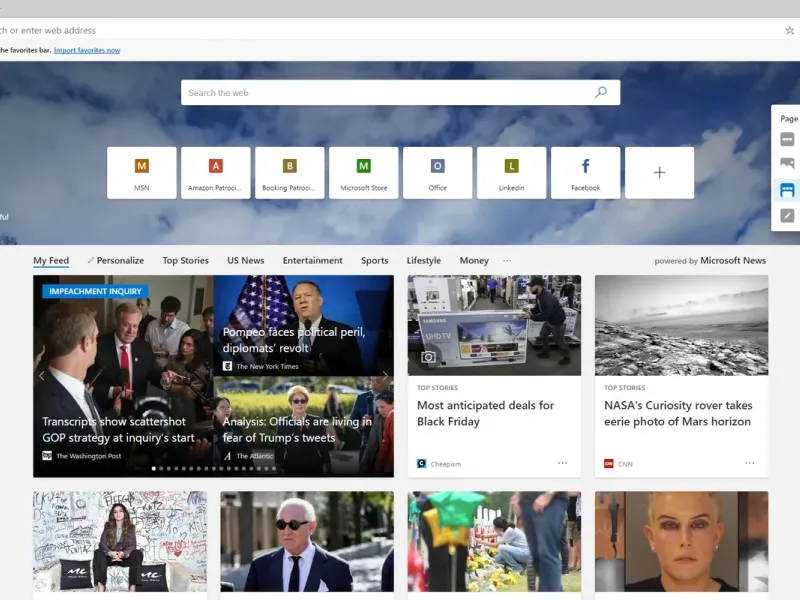Open the Microsoft Store tile
The image size is (800, 600).
pyautogui.click(x=364, y=173)
